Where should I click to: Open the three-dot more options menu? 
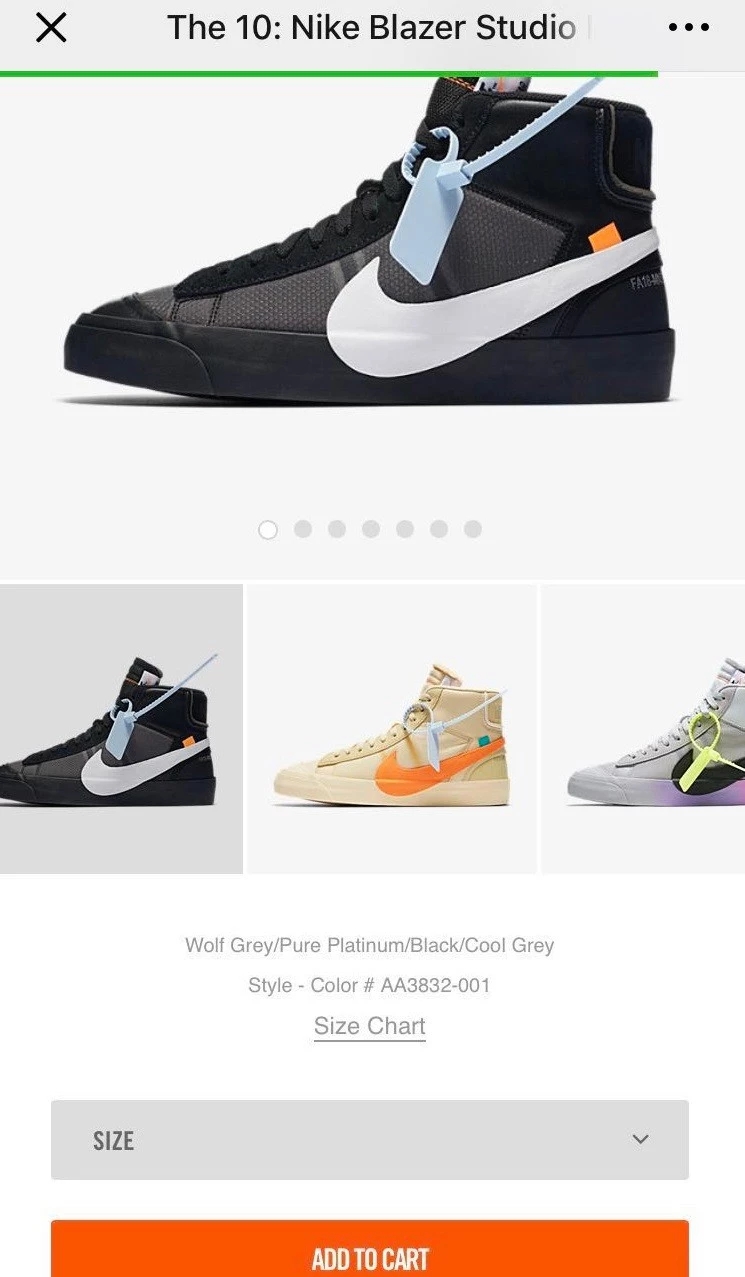point(688,28)
